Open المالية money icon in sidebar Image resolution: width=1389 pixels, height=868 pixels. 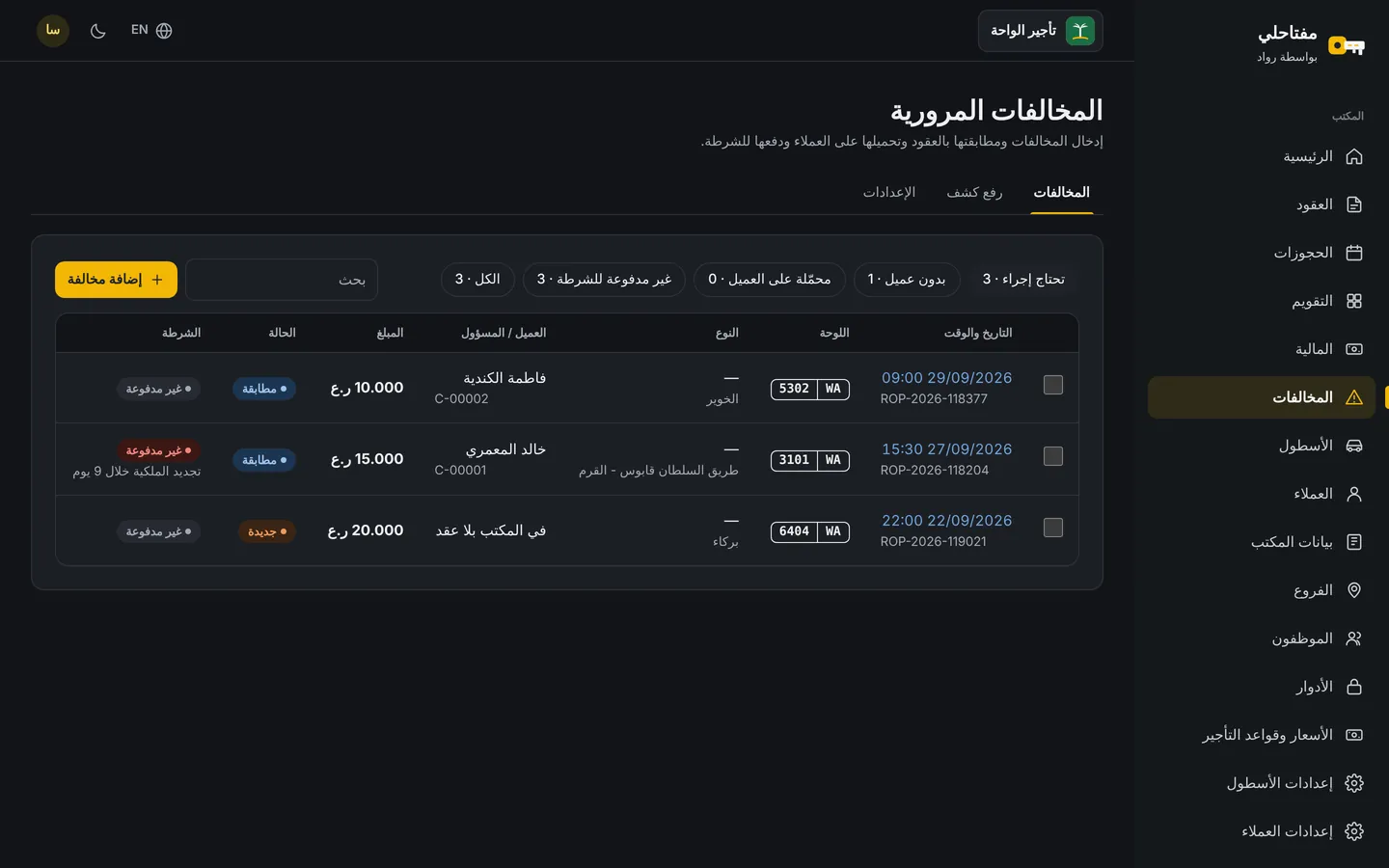tap(1354, 349)
